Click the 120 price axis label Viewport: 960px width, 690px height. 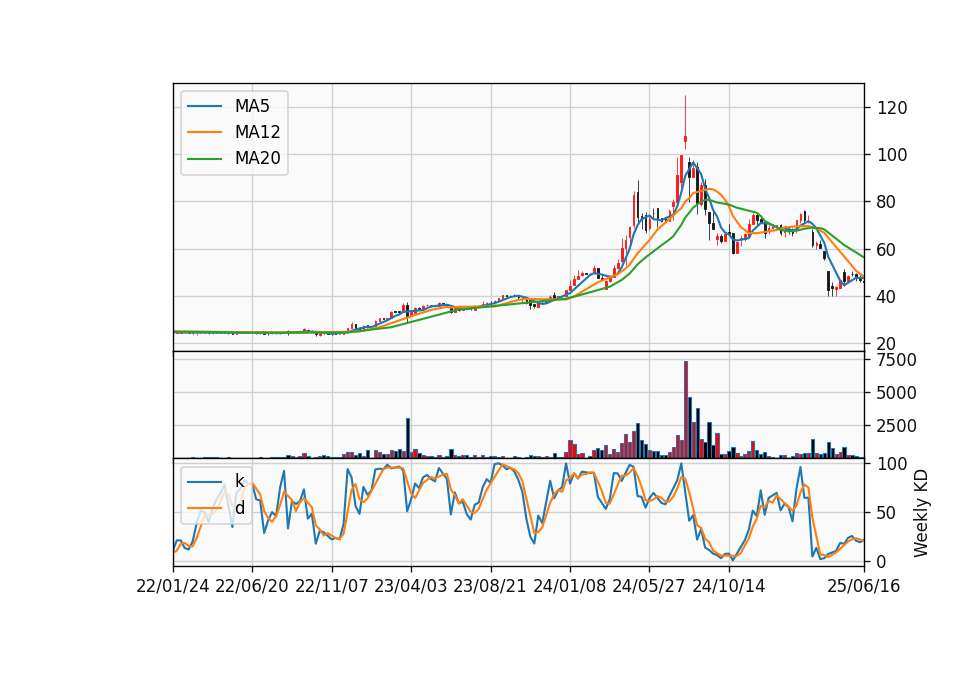click(x=892, y=108)
